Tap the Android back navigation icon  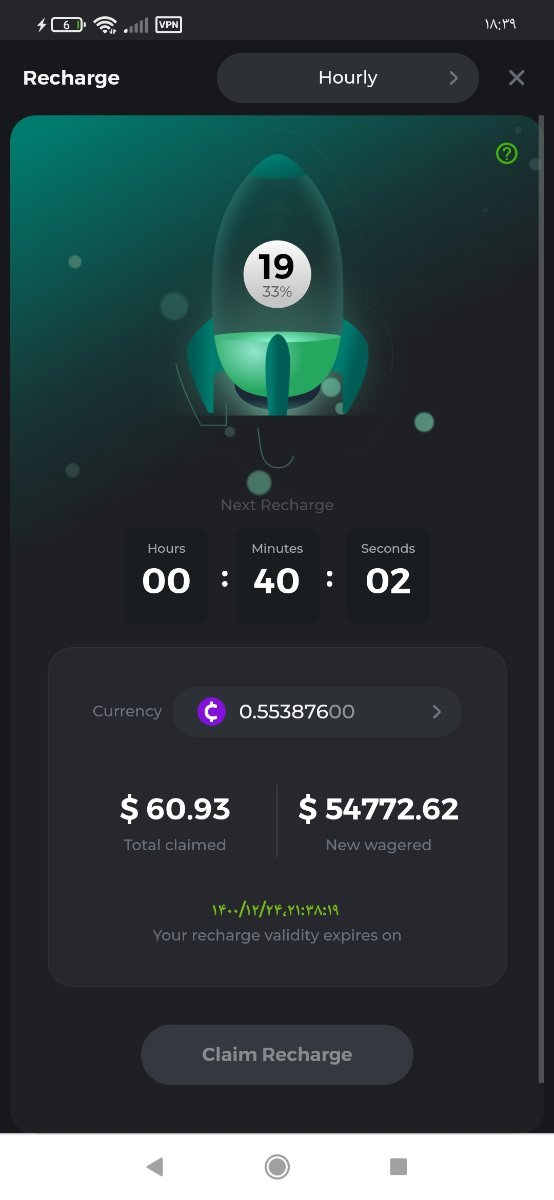pyautogui.click(x=154, y=1166)
